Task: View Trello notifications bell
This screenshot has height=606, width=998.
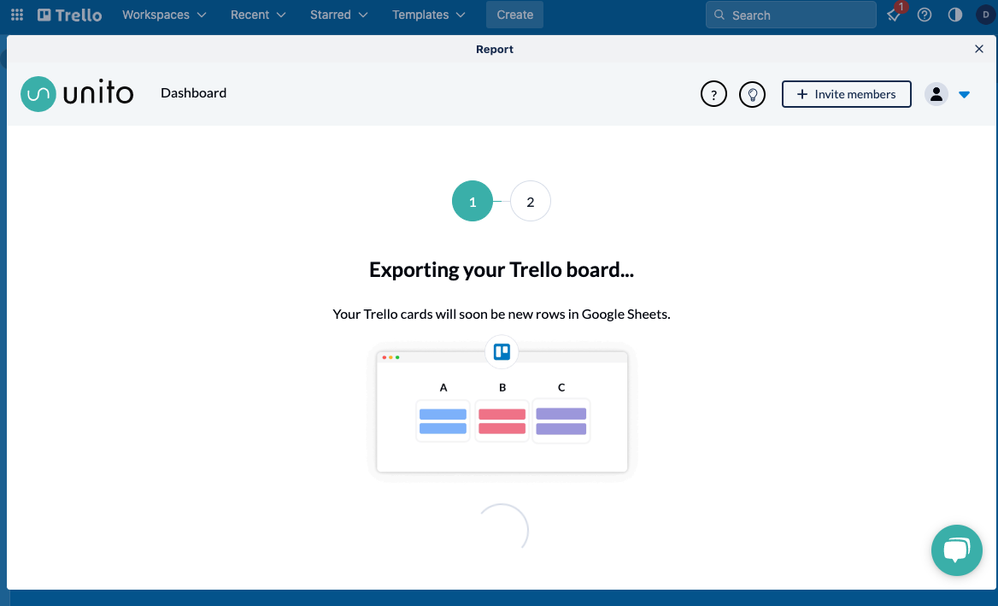Action: 894,15
